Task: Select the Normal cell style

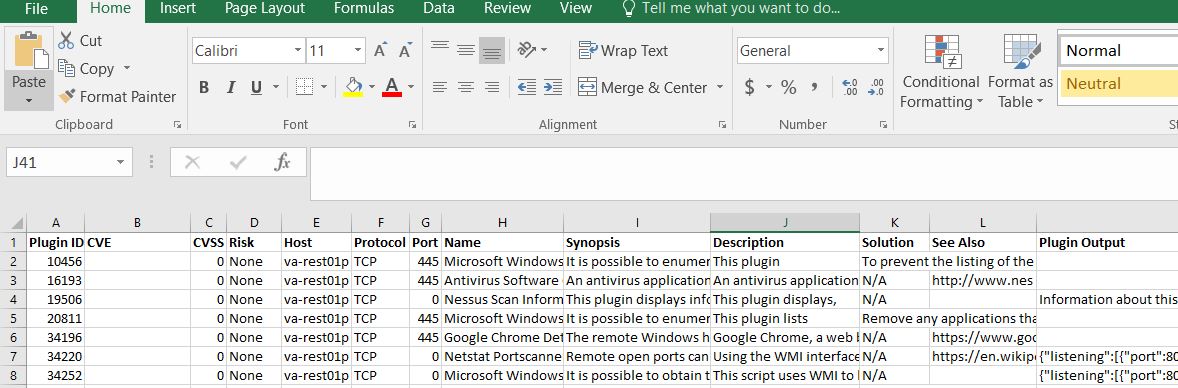Action: (x=1118, y=50)
